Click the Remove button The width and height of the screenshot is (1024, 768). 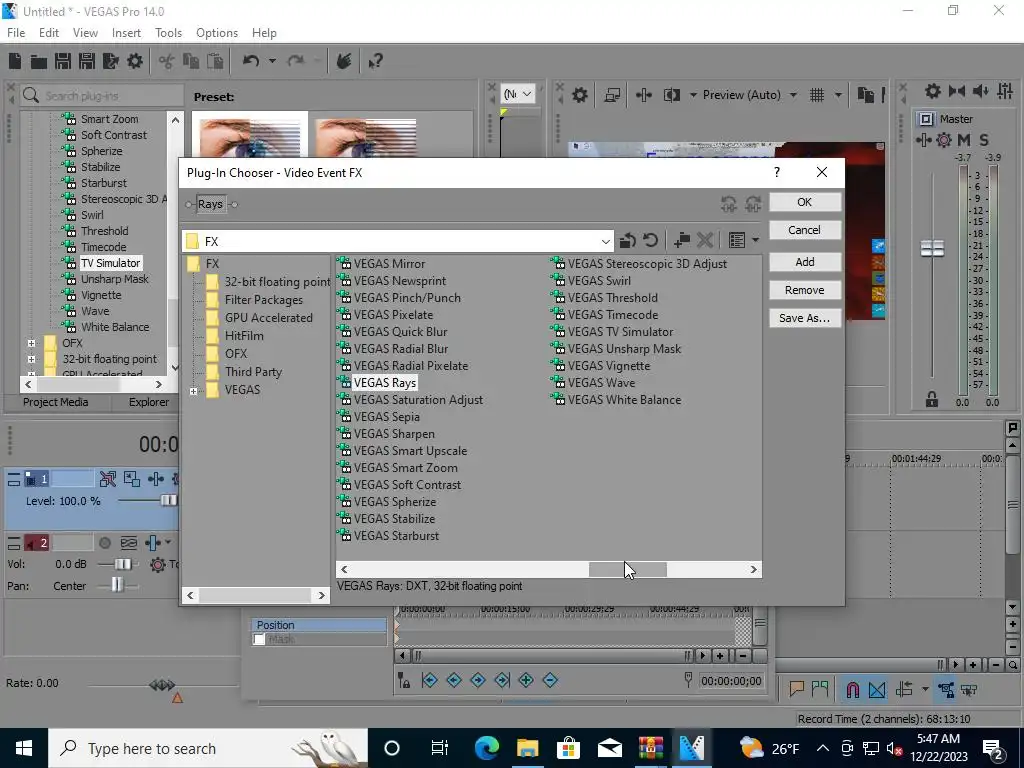click(x=805, y=290)
